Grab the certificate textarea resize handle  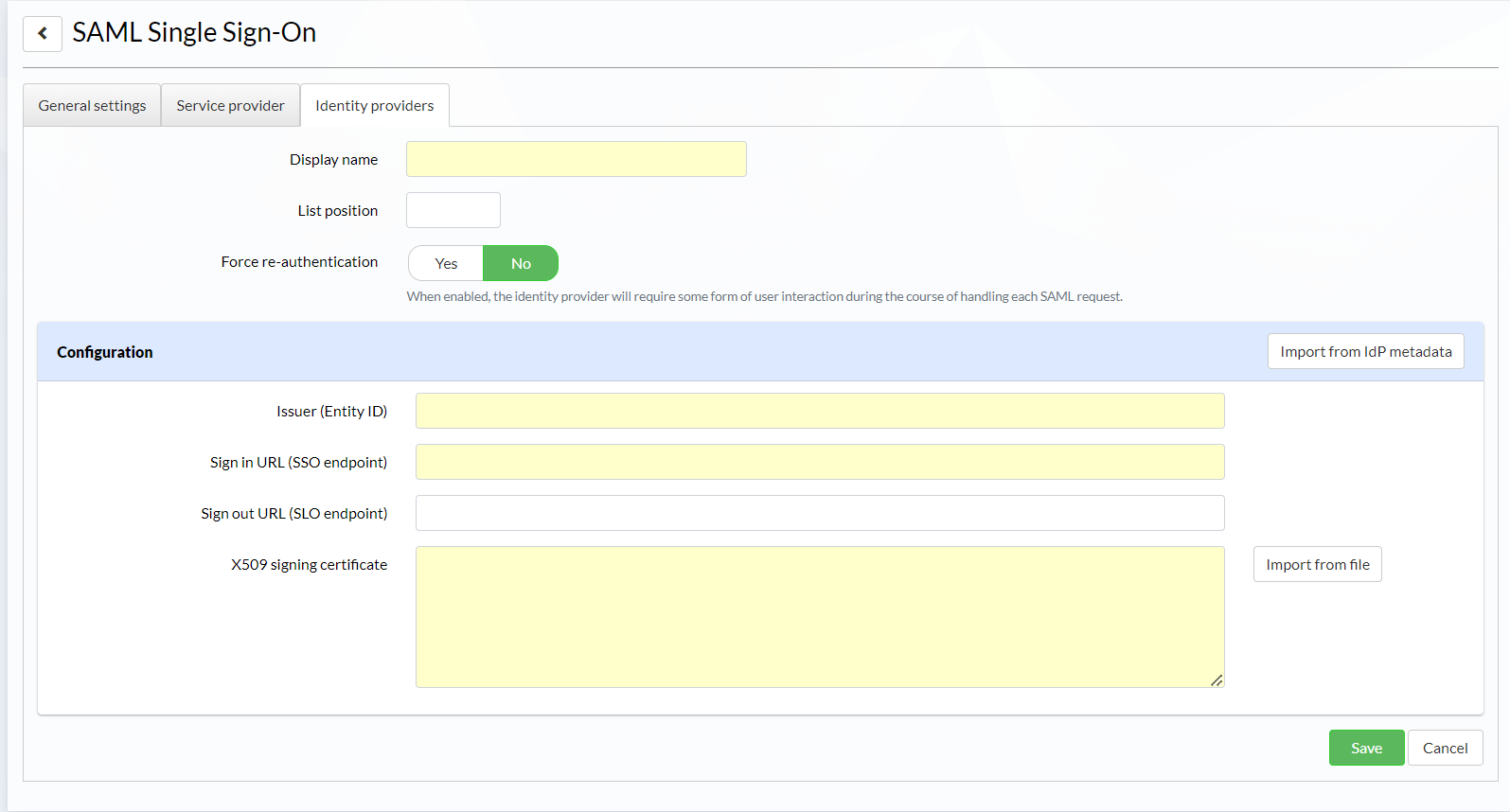(1217, 680)
